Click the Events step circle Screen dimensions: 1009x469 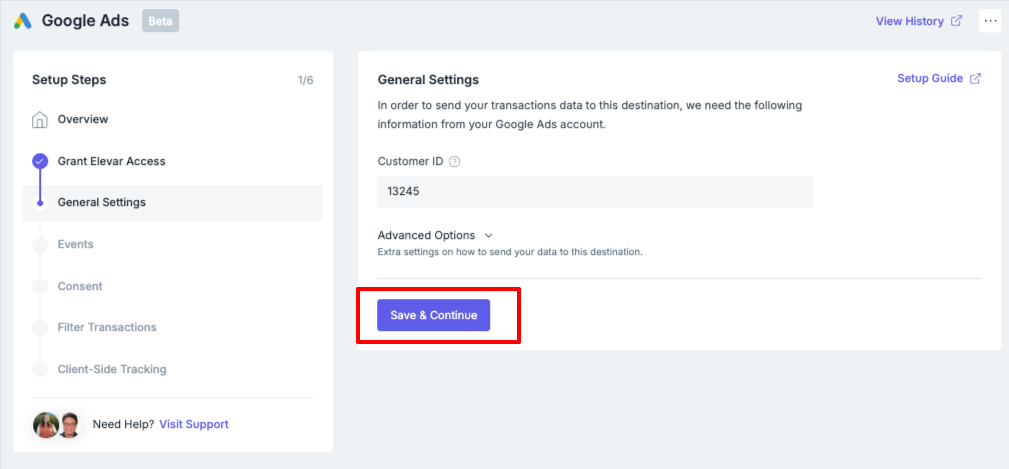[40, 244]
